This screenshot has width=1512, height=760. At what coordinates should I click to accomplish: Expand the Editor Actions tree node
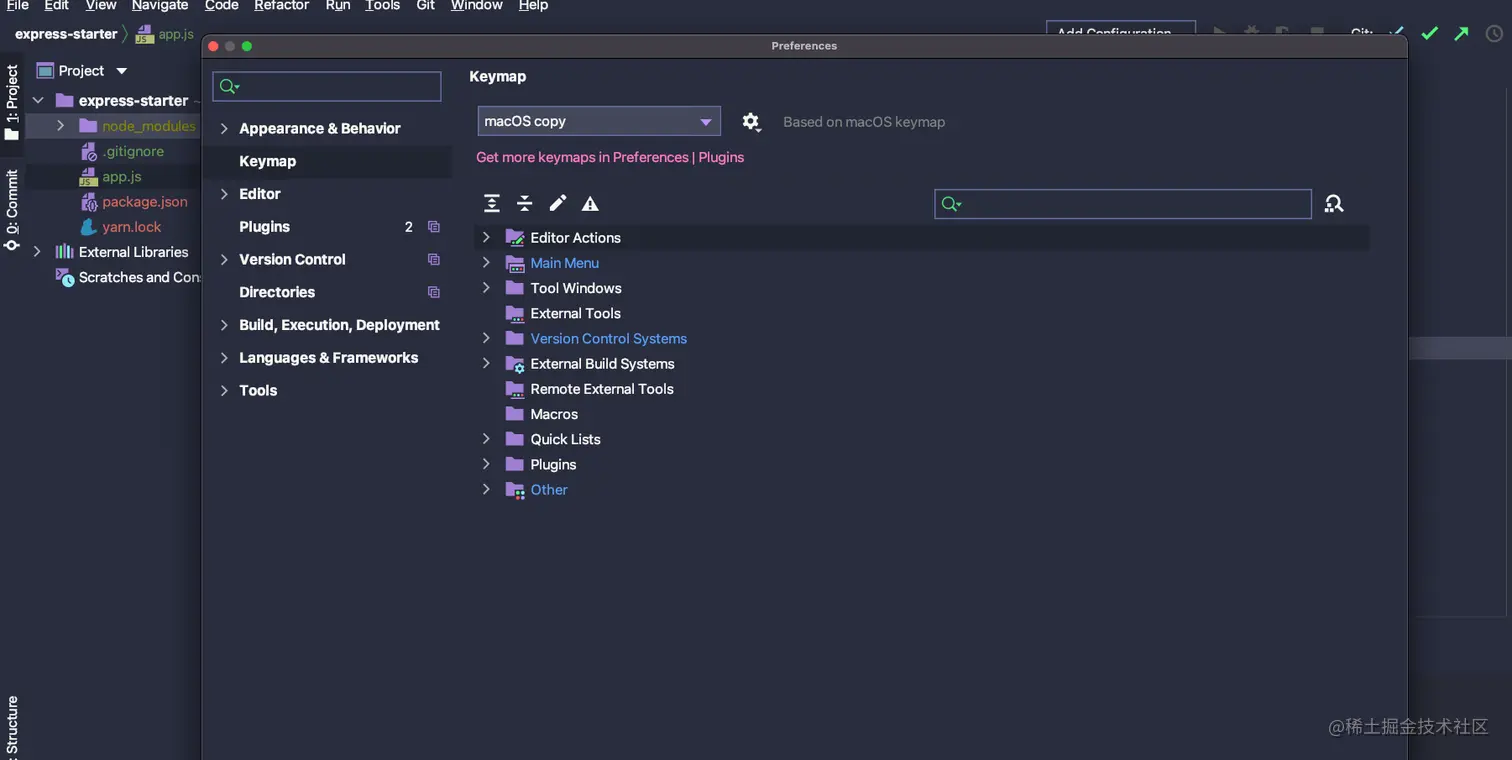(x=486, y=237)
